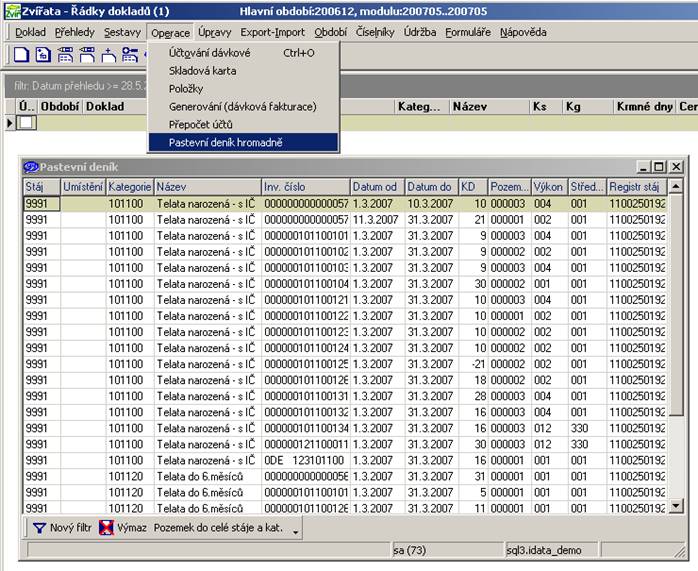Screen dimensions: 698x571
Task: Minimize the Pastevní deník window
Action: tap(644, 167)
